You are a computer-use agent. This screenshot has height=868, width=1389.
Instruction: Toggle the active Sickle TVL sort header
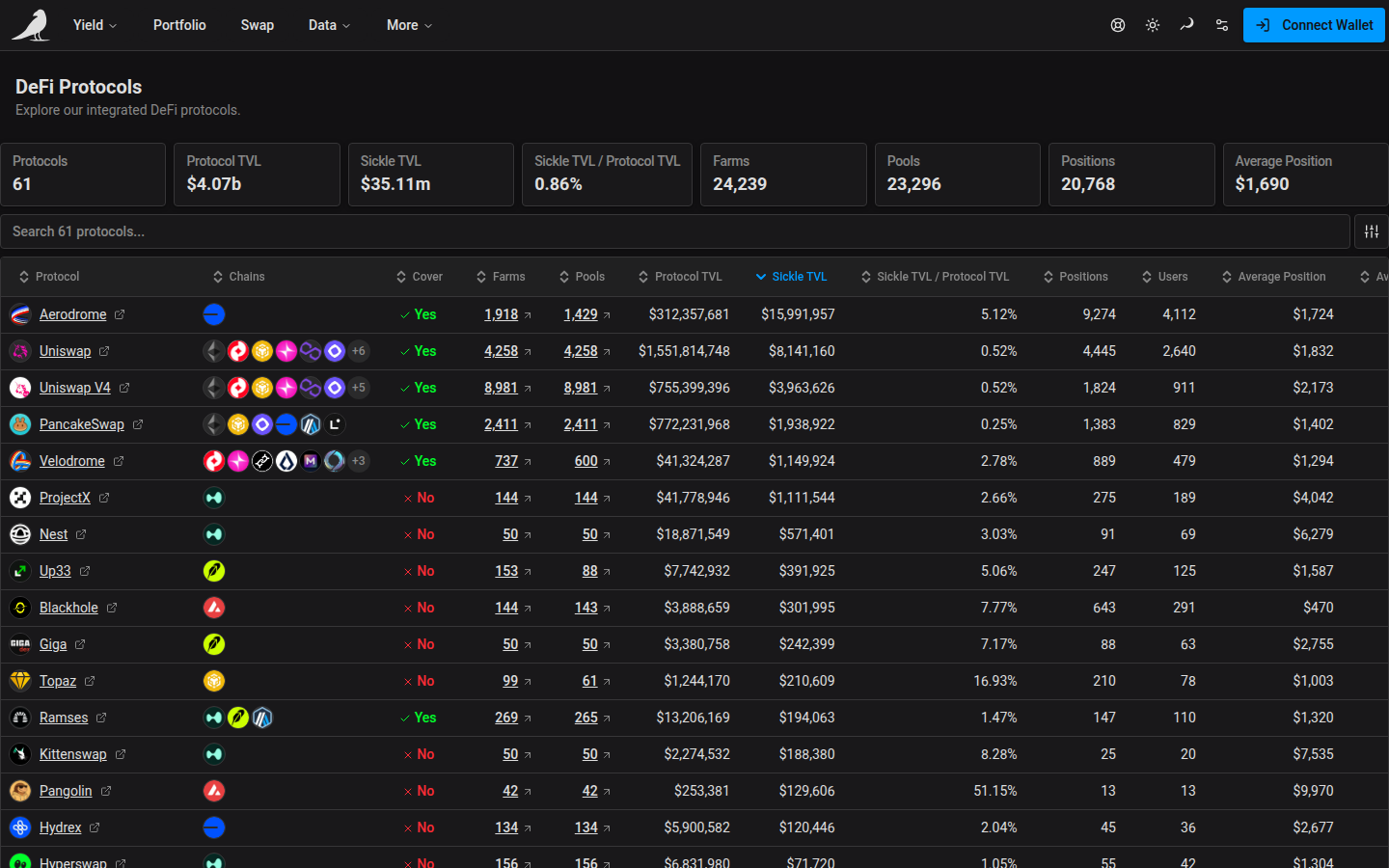[x=791, y=277]
